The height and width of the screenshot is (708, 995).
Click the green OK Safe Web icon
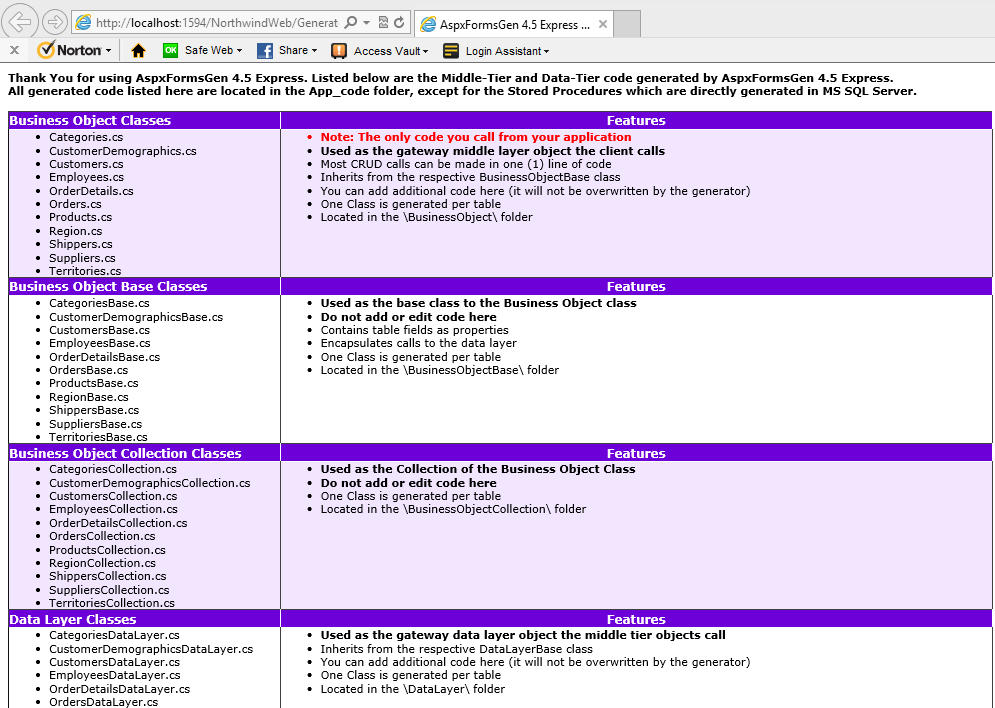[x=170, y=50]
